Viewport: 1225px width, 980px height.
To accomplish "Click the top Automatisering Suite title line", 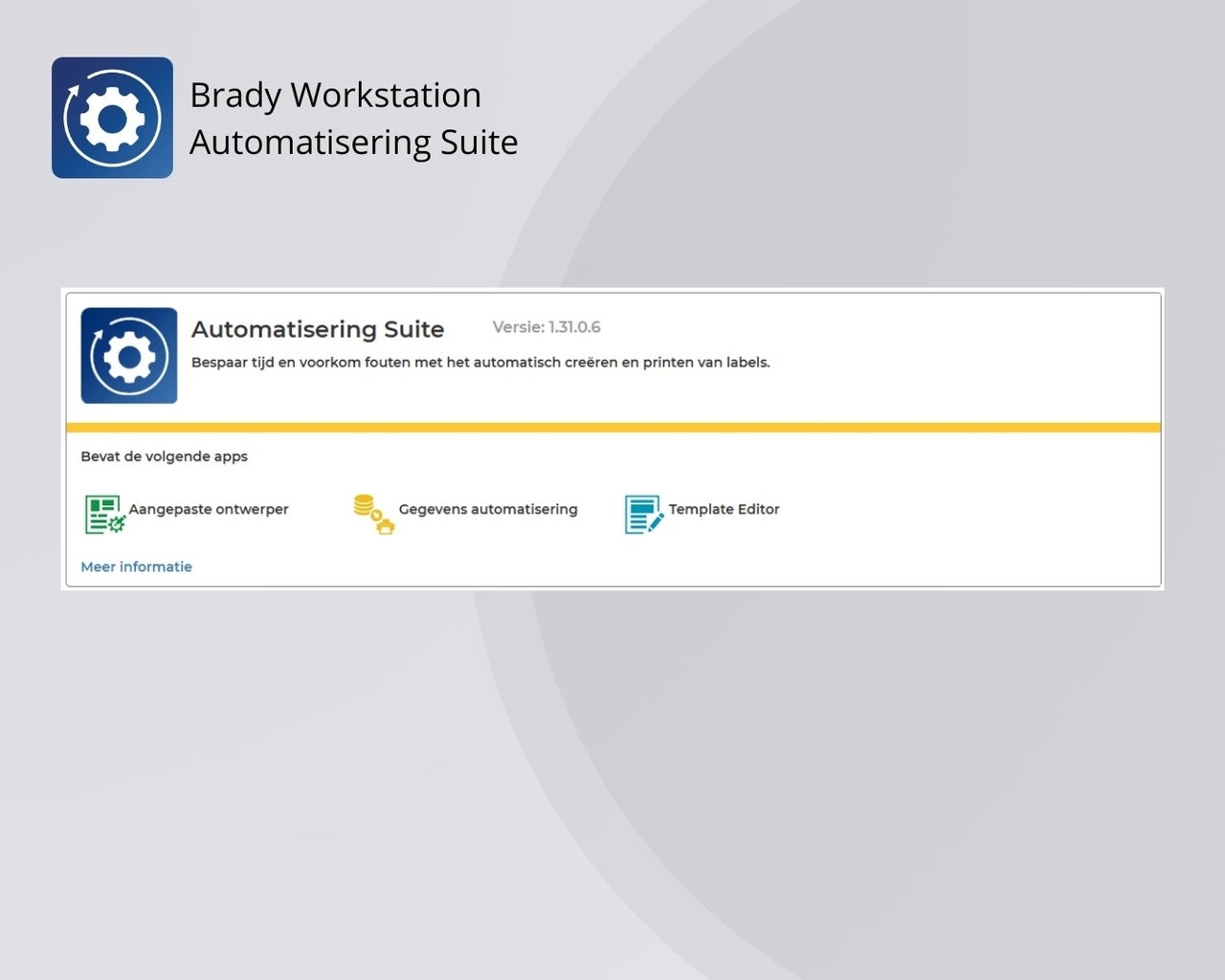I will tap(353, 142).
